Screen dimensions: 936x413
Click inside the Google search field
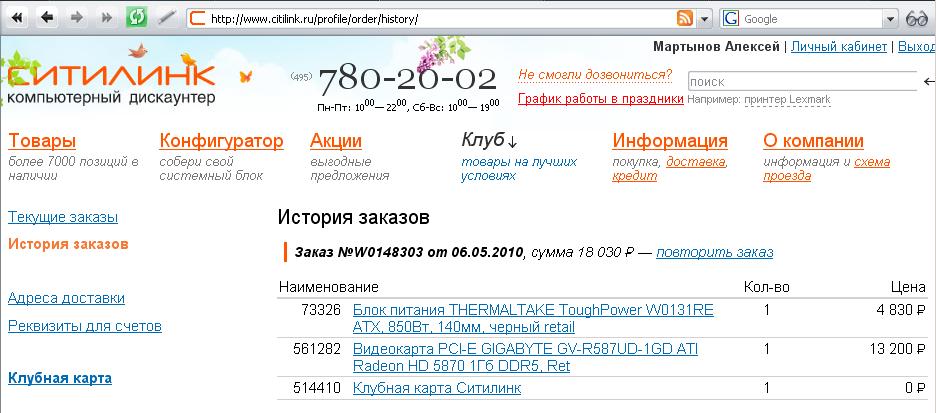[811, 19]
